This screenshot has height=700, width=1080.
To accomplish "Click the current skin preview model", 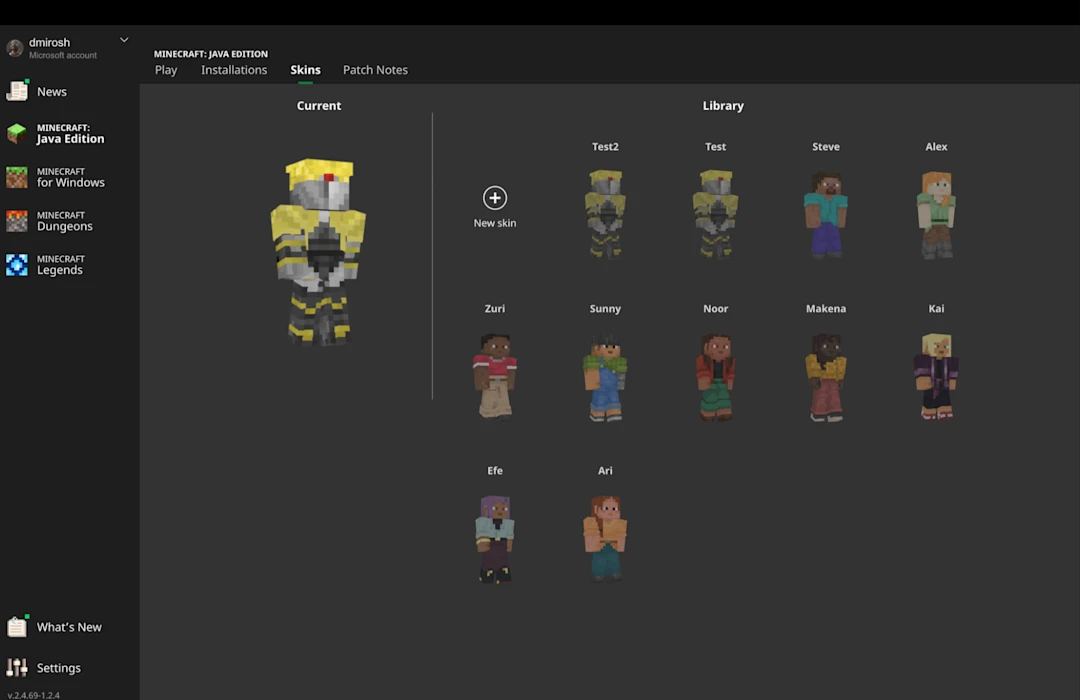I will (318, 251).
